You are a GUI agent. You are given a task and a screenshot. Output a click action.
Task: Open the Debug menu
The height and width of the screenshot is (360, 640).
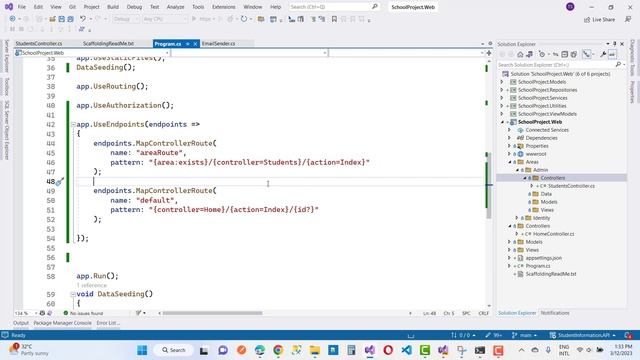(x=134, y=7)
